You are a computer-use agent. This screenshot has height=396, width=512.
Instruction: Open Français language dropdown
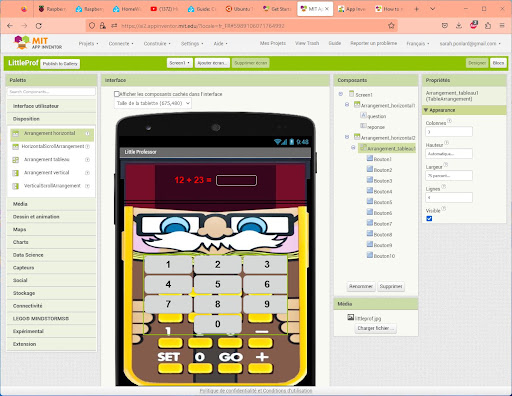[418, 43]
